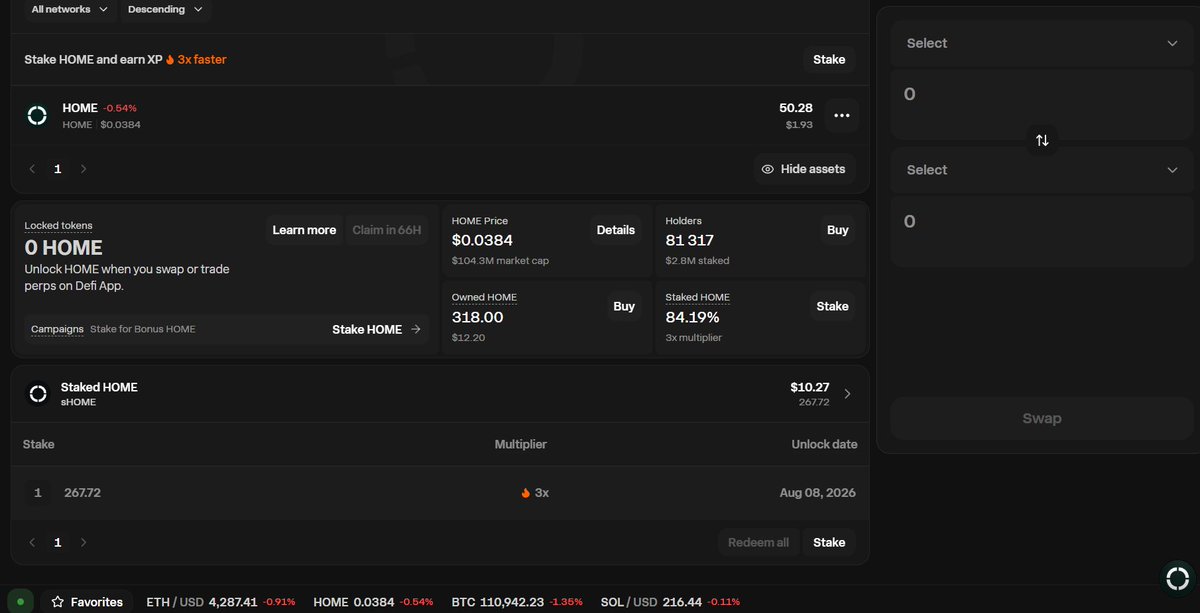Click the Details button next to HOME Price

[615, 229]
